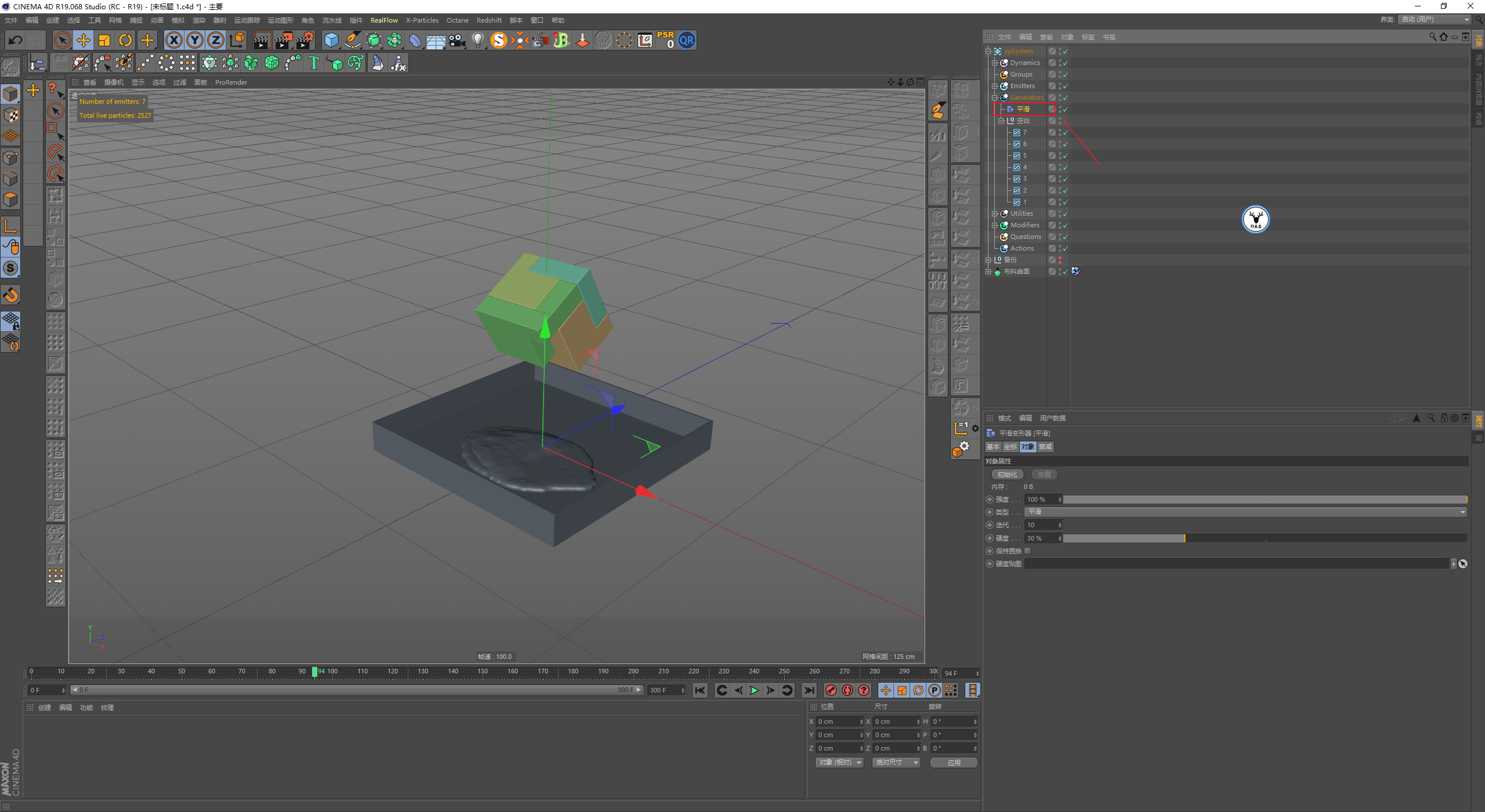
Task: Click the record active objects icon
Action: pos(831,690)
